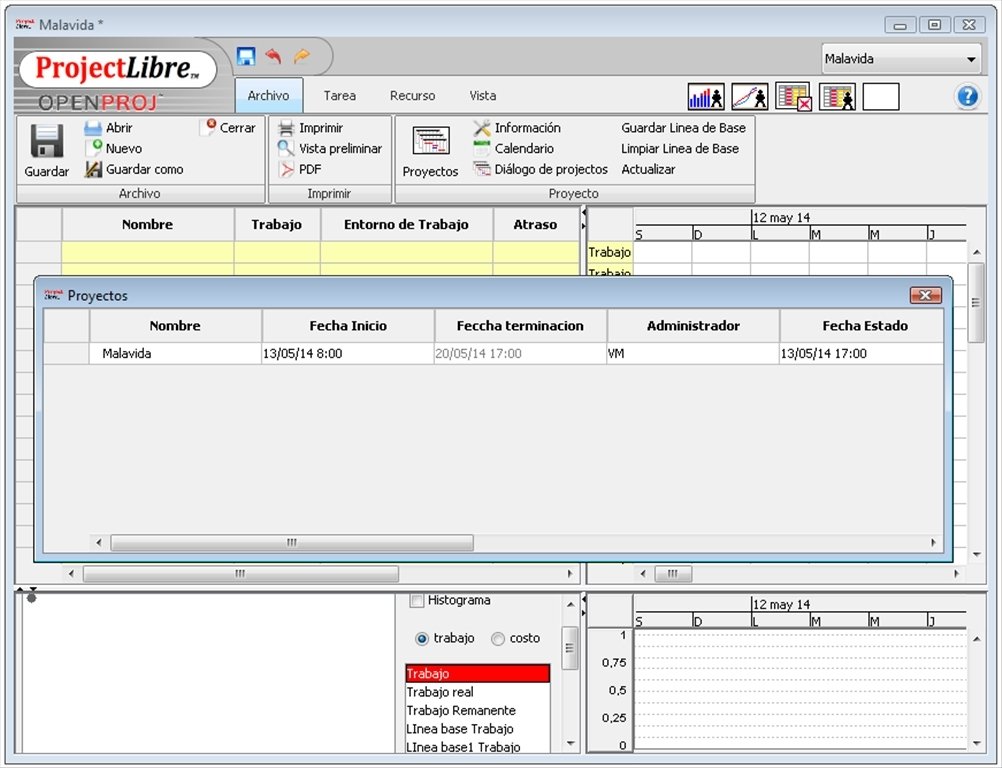Open the Malavida project dropdown
The image size is (1002, 768).
901,59
